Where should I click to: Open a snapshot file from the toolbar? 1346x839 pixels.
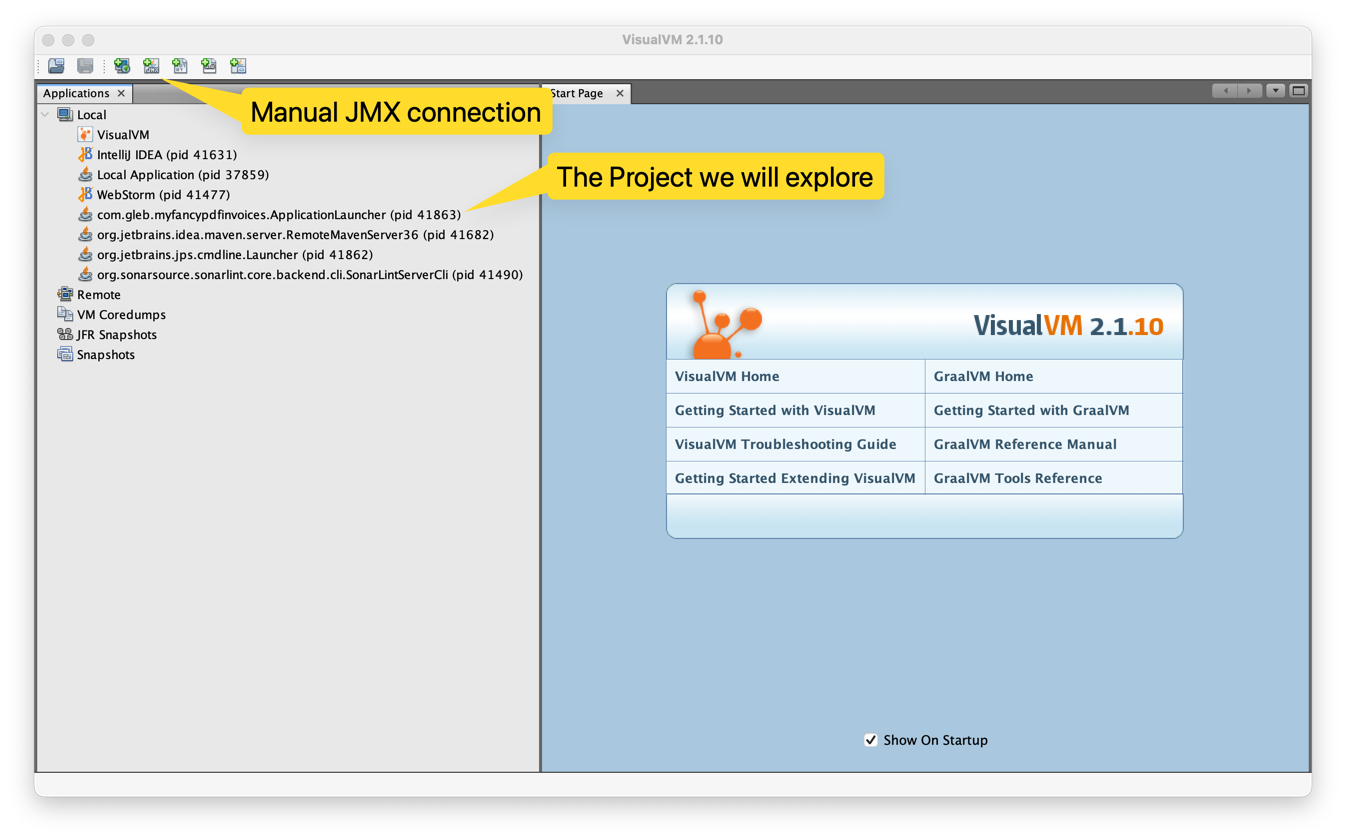[55, 65]
